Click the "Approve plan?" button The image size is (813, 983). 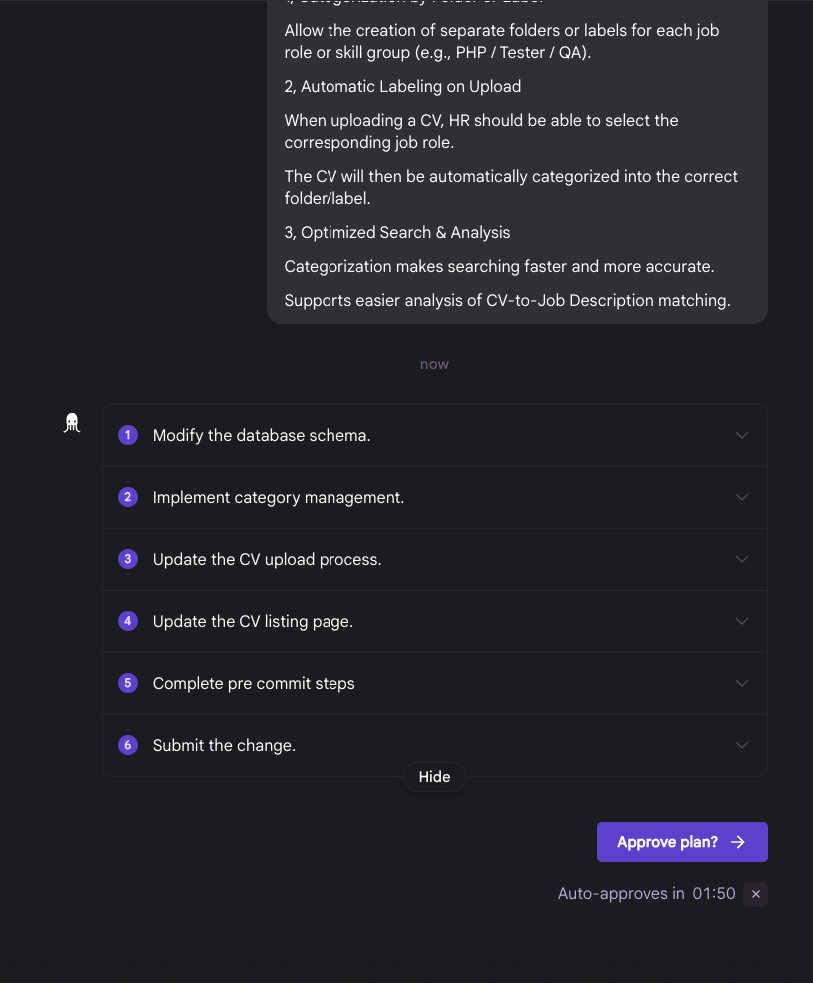tap(682, 842)
